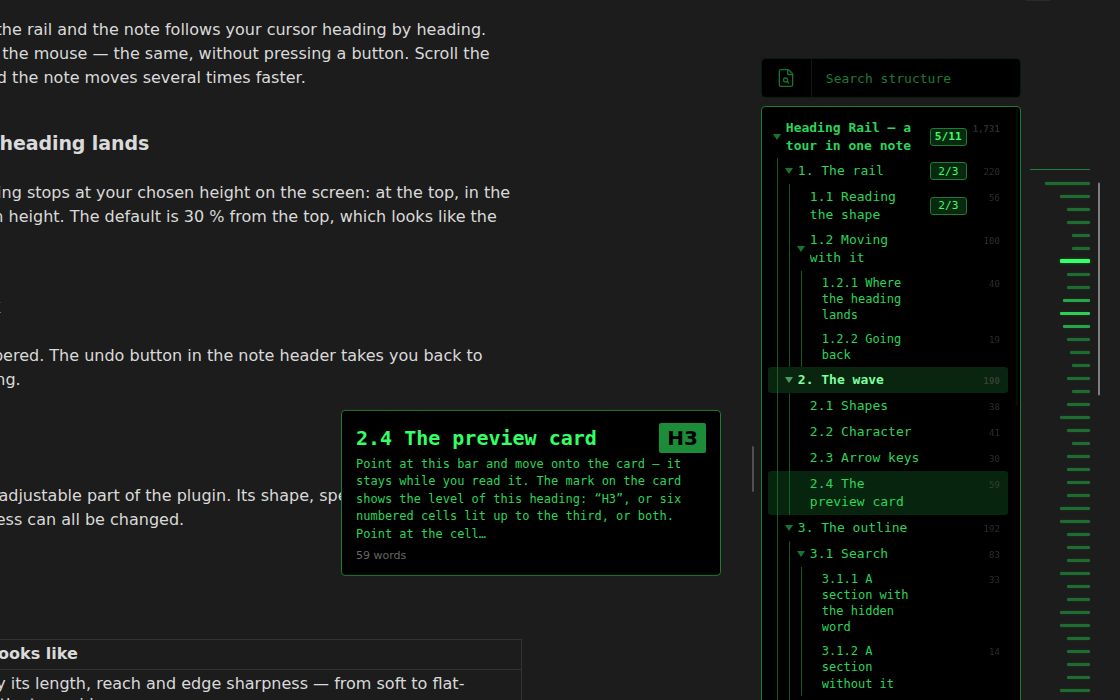Click the 1,731 word count of the root heading

[x=986, y=129]
